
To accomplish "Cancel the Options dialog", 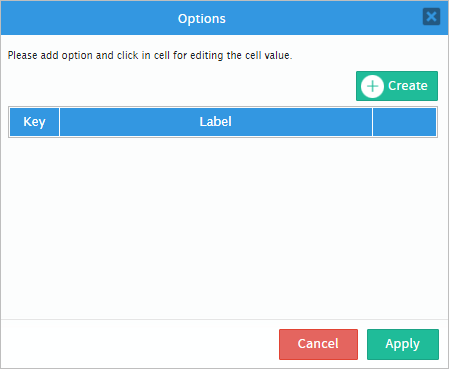I will pyautogui.click(x=318, y=344).
